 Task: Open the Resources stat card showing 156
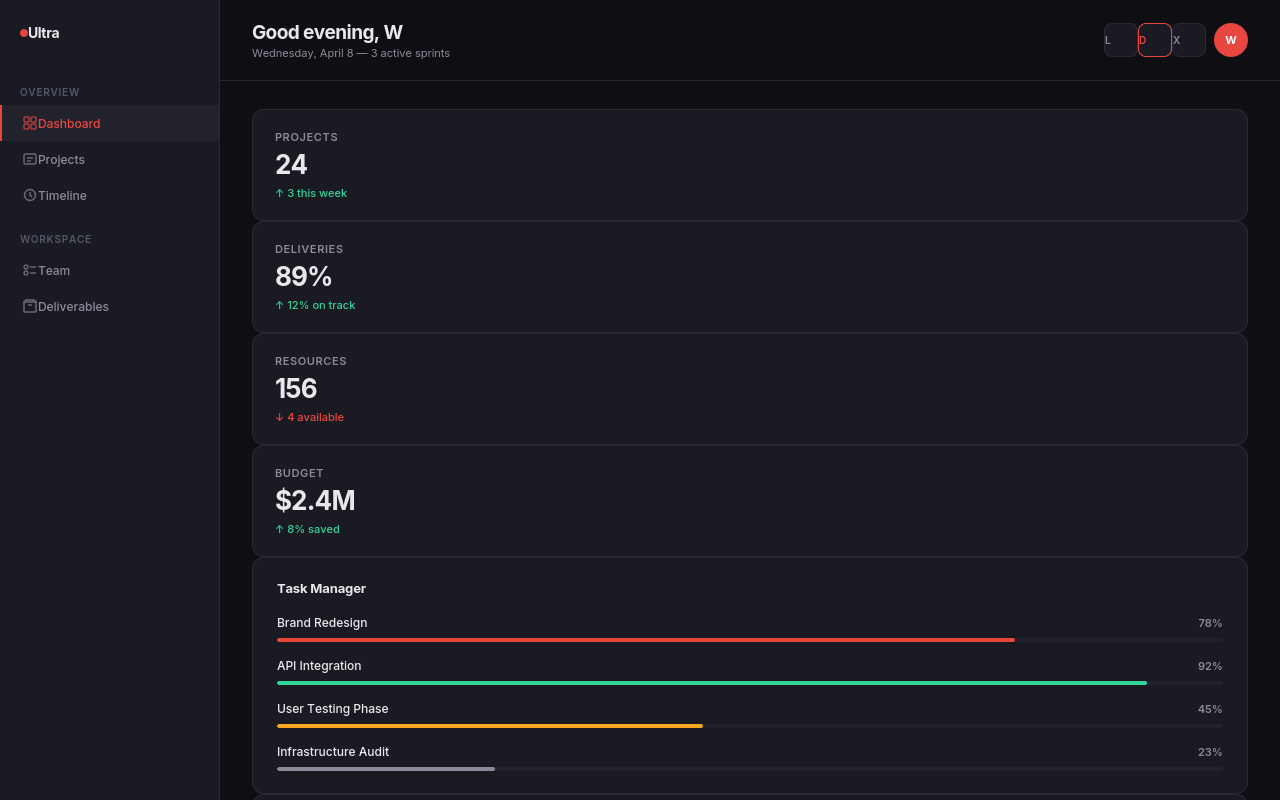tap(750, 389)
